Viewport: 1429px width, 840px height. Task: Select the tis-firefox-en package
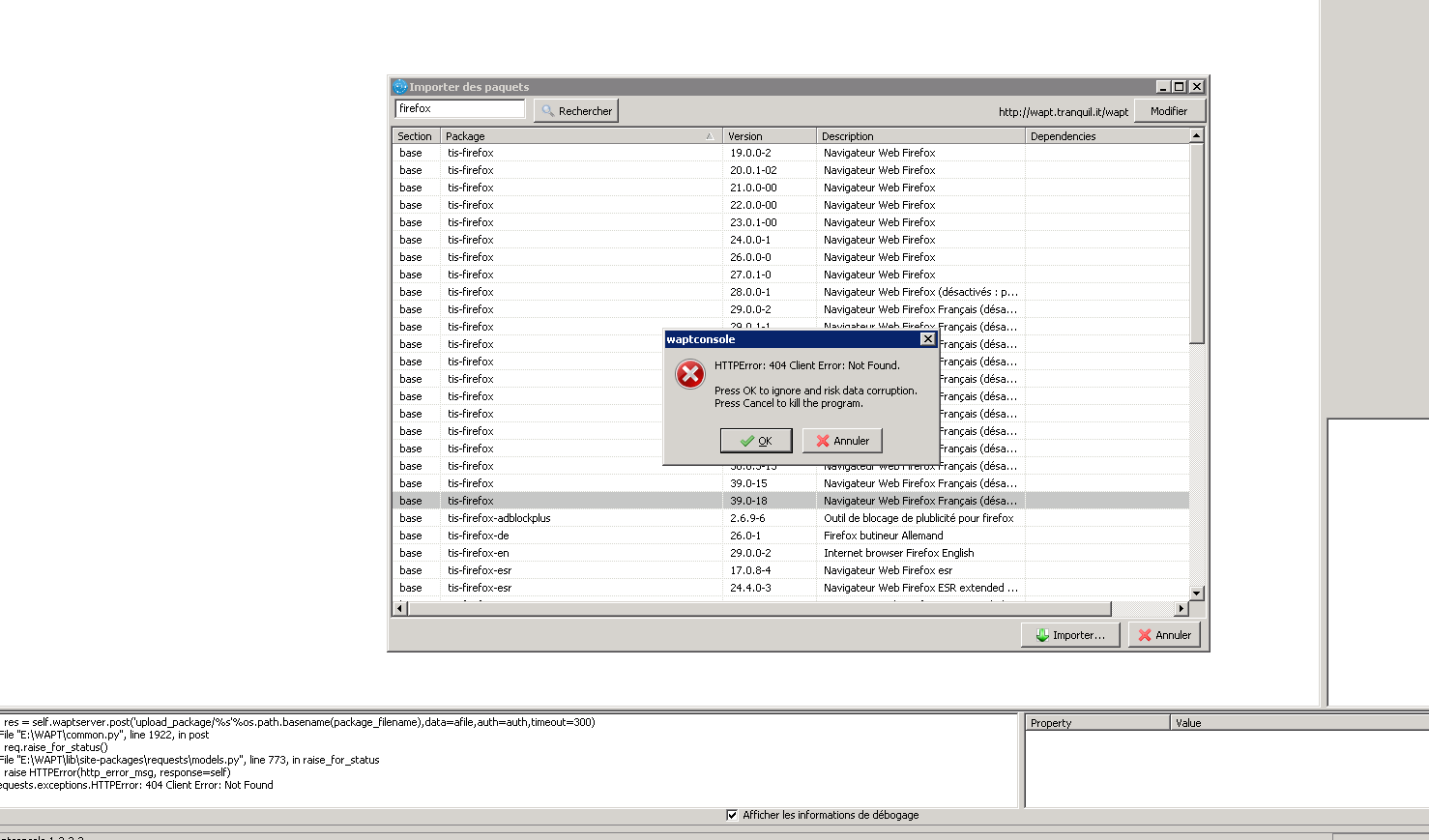(478, 553)
